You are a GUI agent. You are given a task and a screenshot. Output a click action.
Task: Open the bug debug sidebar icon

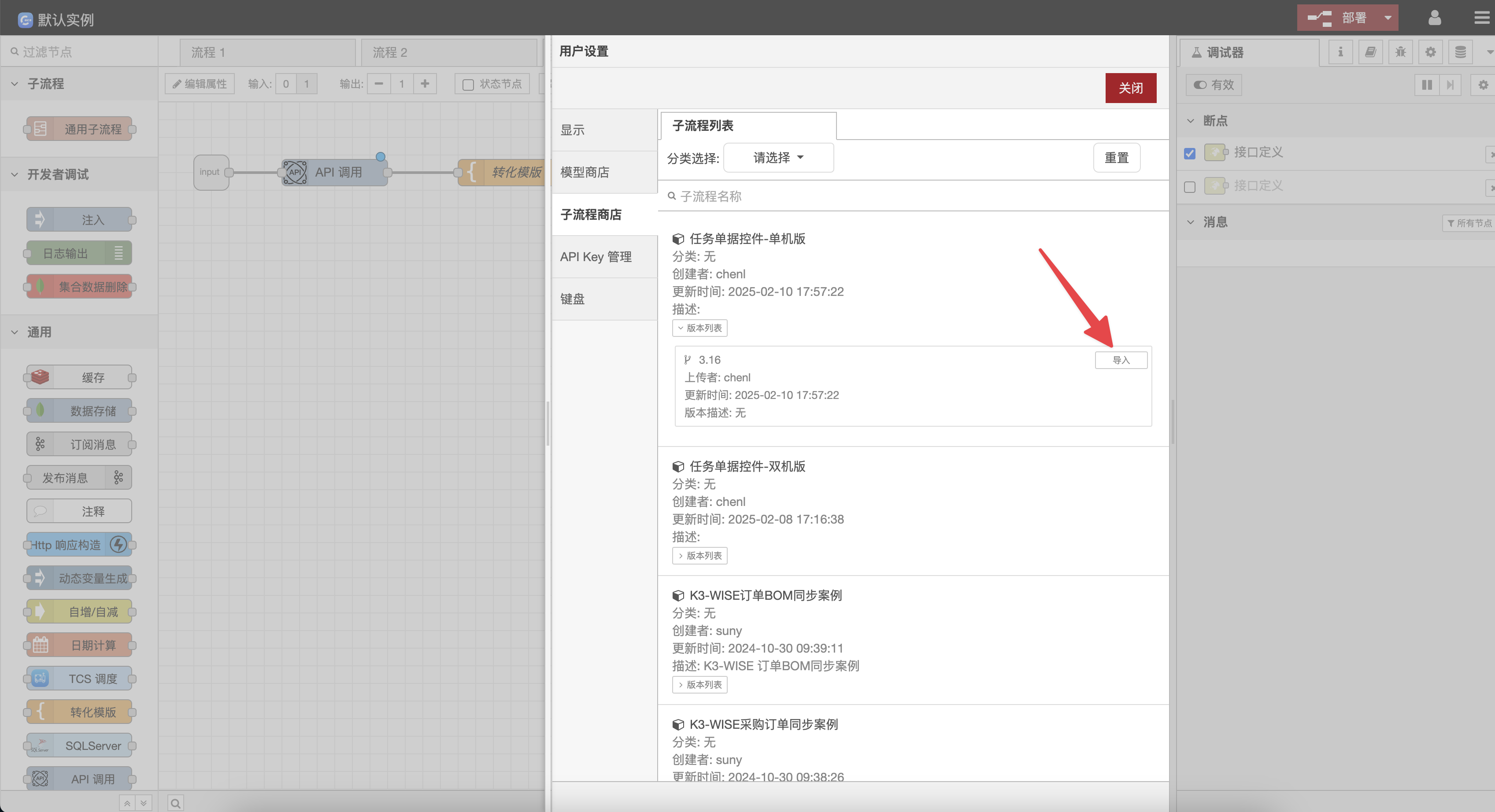[x=1400, y=52]
